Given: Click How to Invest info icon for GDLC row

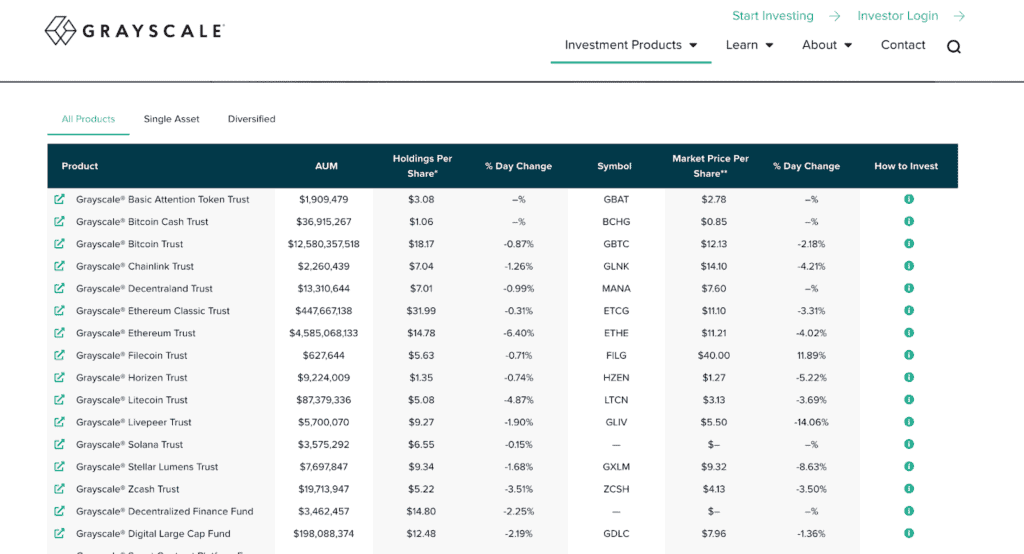Looking at the screenshot, I should coord(908,533).
